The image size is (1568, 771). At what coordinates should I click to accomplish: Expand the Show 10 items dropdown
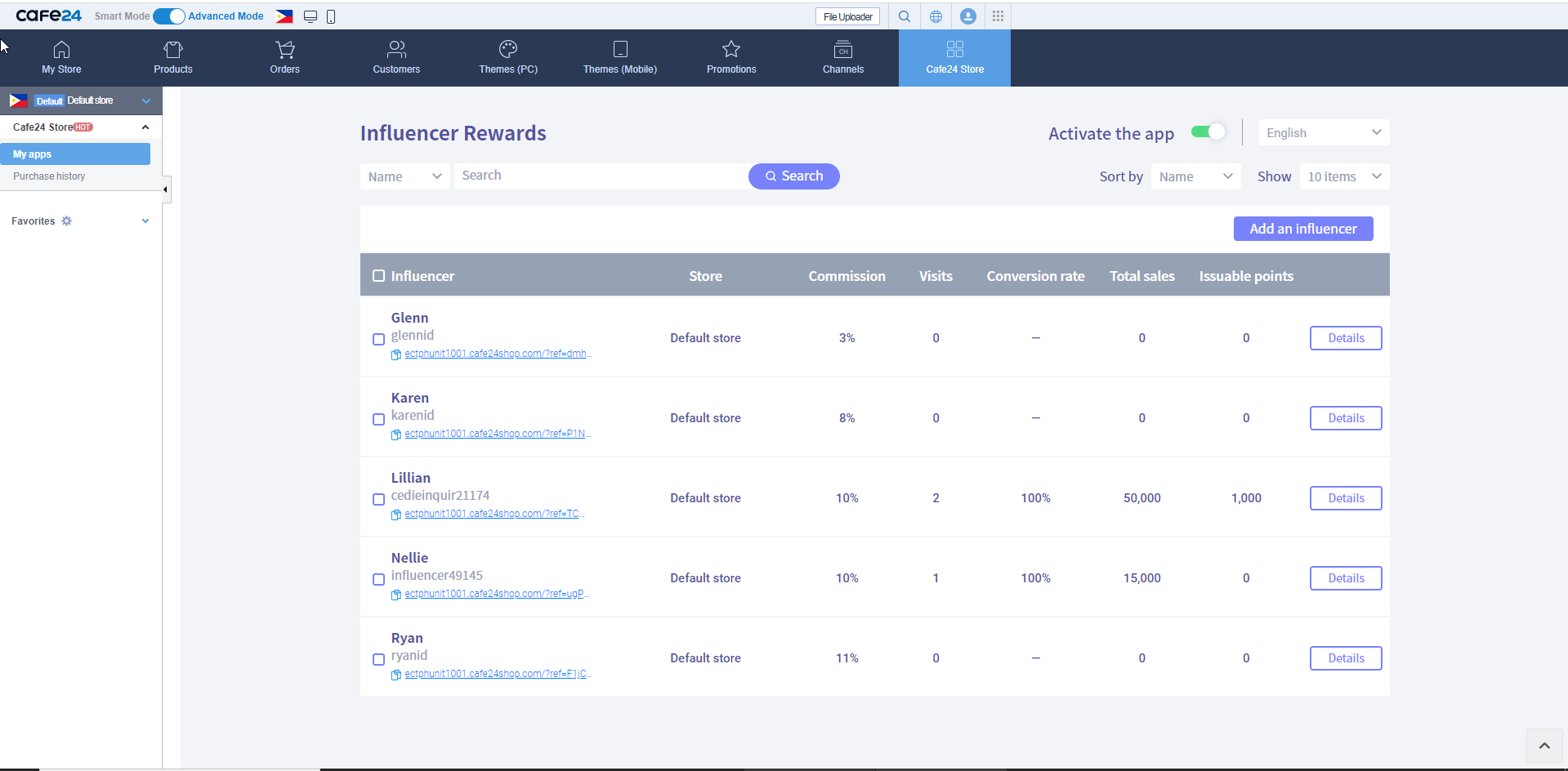click(x=1343, y=176)
